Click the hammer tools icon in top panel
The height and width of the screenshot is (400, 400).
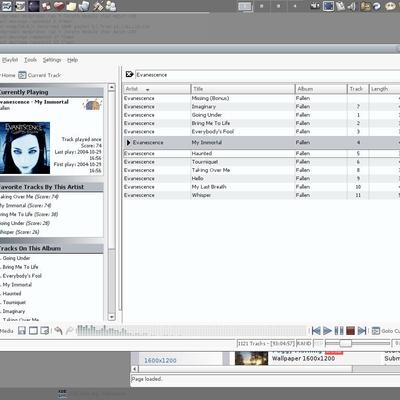(98, 6)
